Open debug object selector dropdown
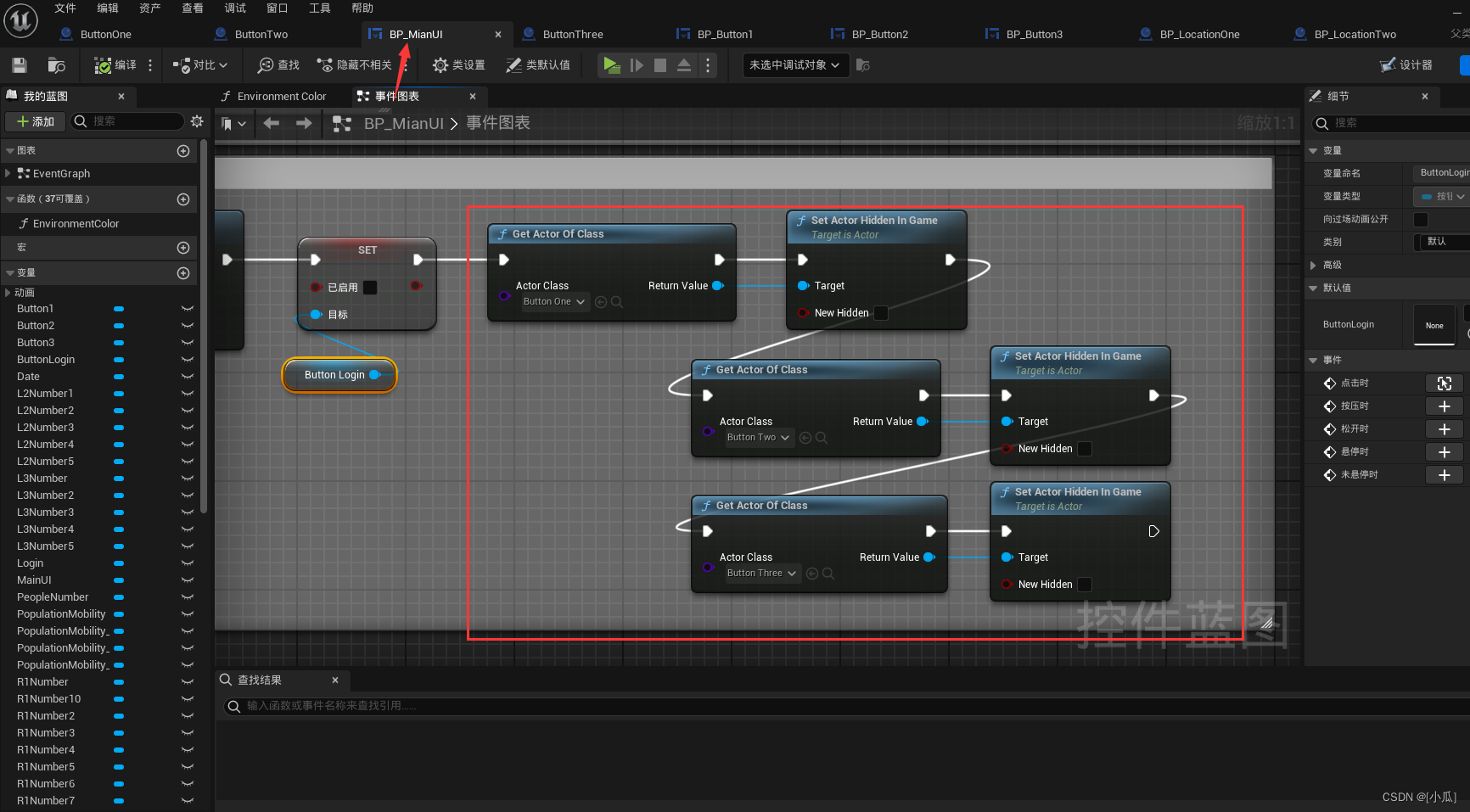 click(x=795, y=65)
